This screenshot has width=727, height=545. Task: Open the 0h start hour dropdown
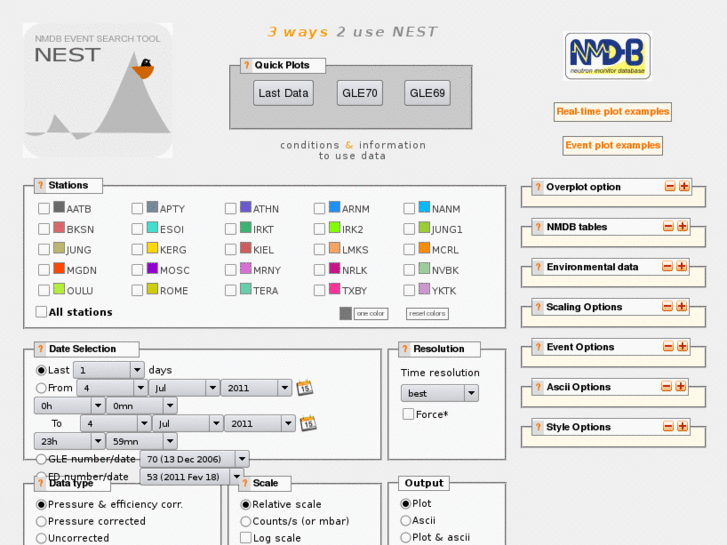pyautogui.click(x=69, y=406)
